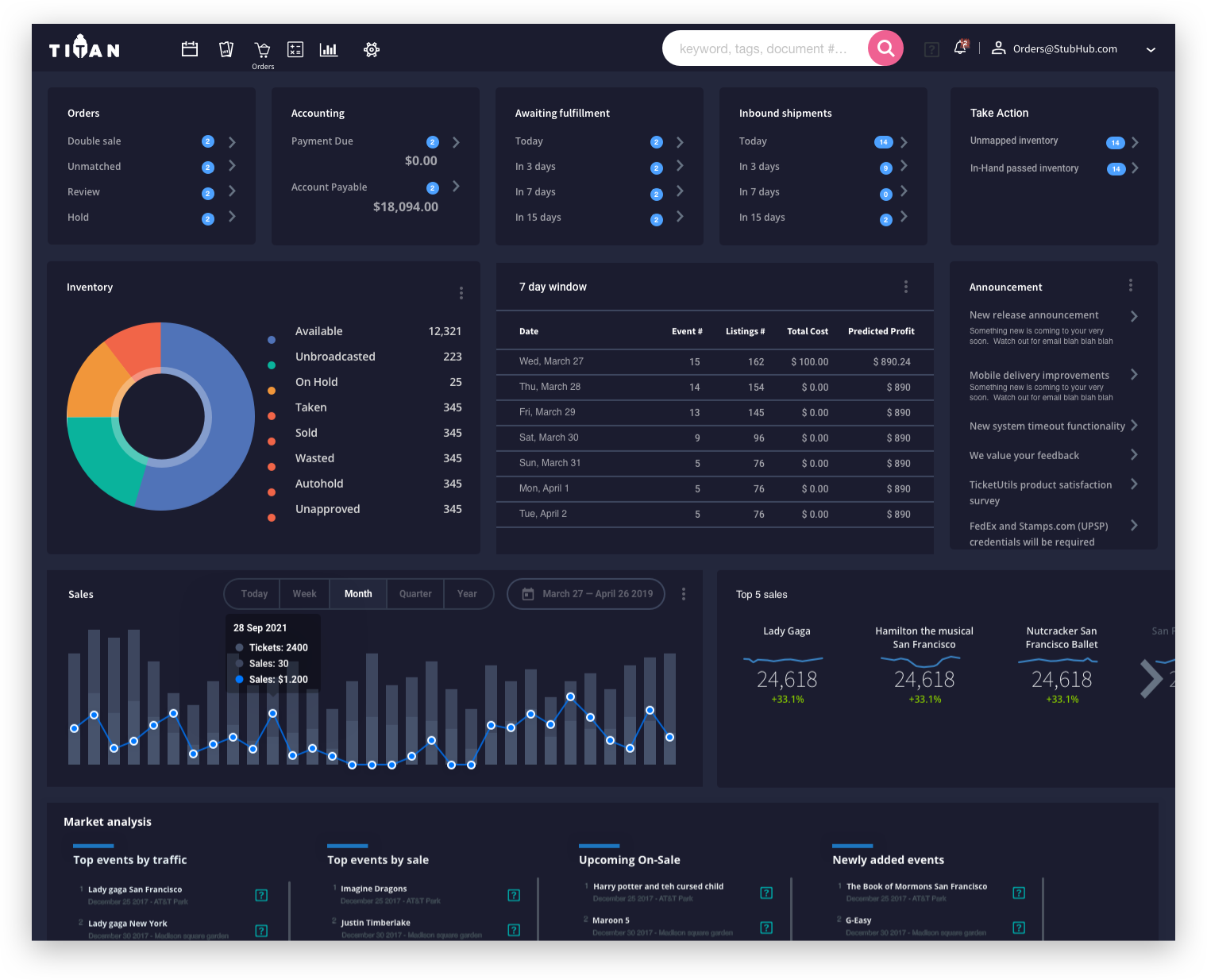Click the help icon beside Imagine Dragons

pos(514,895)
